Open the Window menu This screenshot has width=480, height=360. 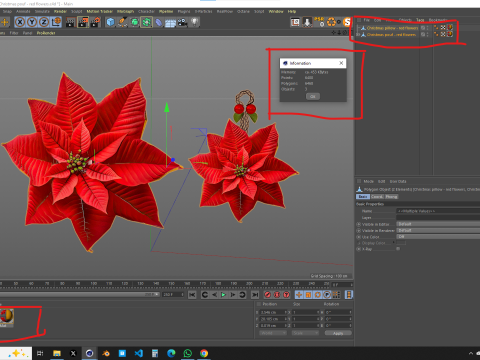coord(276,11)
